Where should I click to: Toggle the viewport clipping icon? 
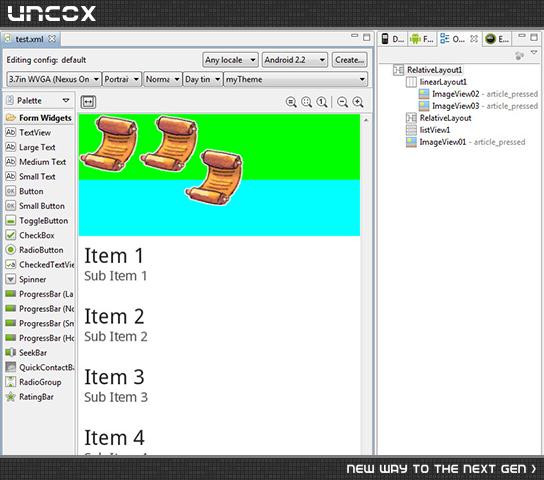[88, 102]
